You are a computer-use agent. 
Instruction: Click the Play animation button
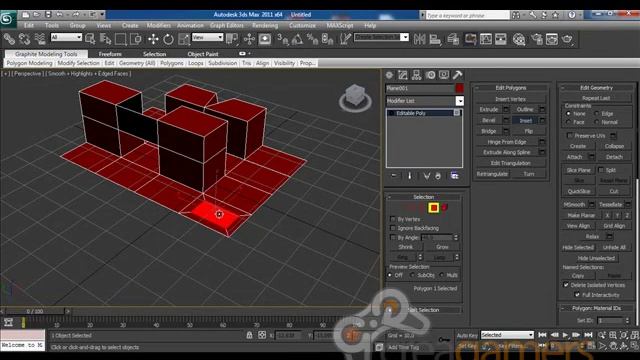coord(565,335)
